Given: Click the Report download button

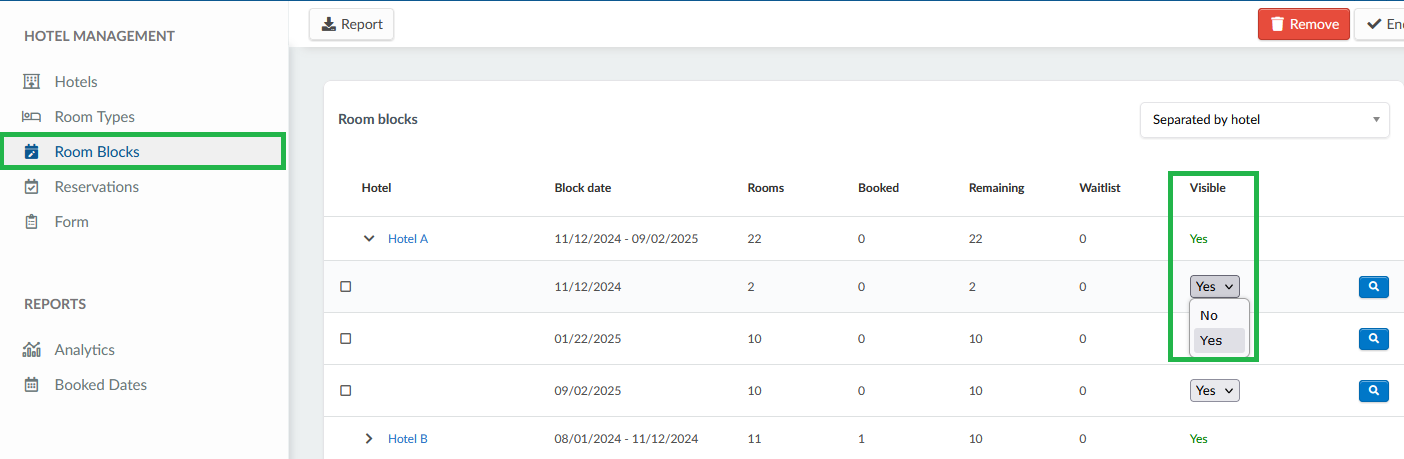Looking at the screenshot, I should point(351,24).
